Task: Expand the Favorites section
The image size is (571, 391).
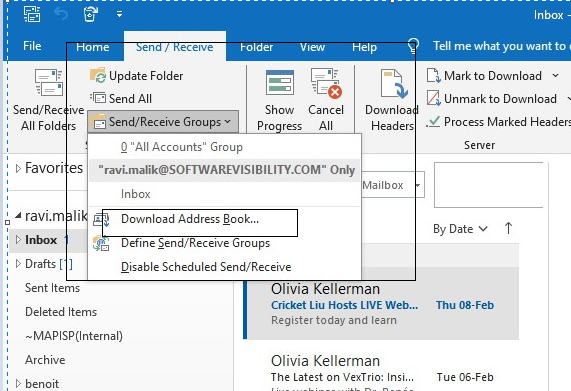Action: pyautogui.click(x=18, y=168)
